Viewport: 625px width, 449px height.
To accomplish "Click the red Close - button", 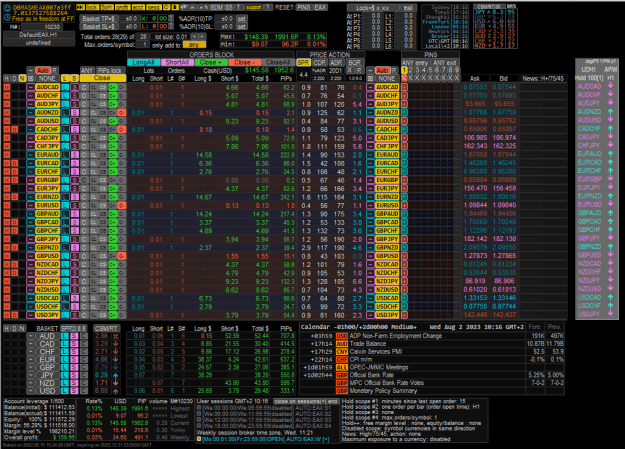I will (x=245, y=63).
